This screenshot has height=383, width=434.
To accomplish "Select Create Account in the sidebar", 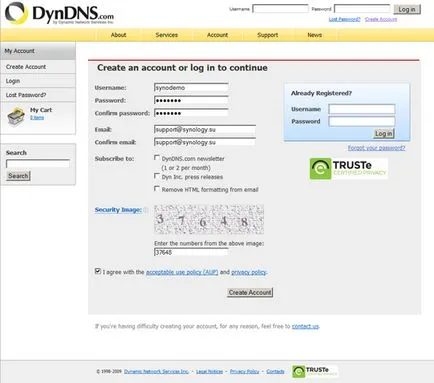I will point(38,67).
